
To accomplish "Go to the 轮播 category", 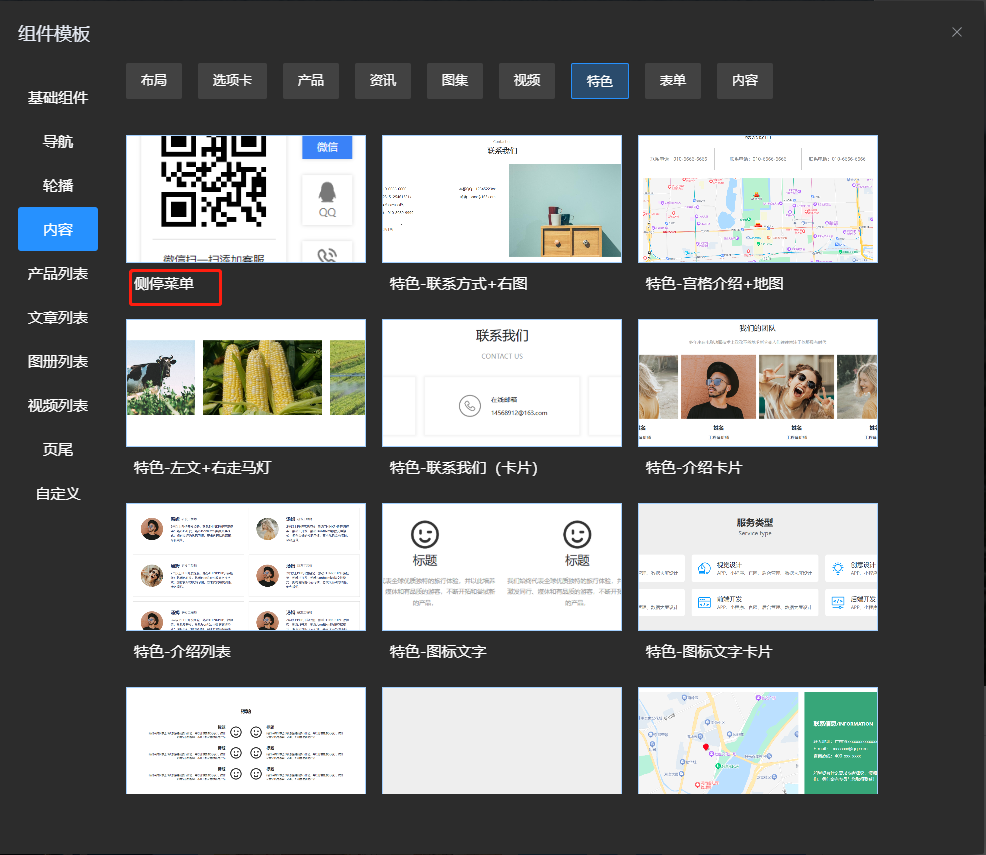I will pos(58,185).
